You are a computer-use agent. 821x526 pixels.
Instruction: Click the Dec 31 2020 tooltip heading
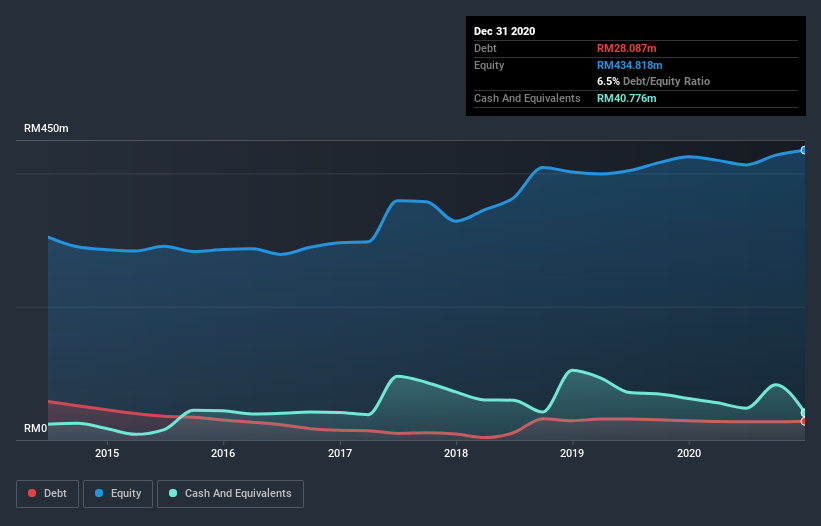pos(504,31)
